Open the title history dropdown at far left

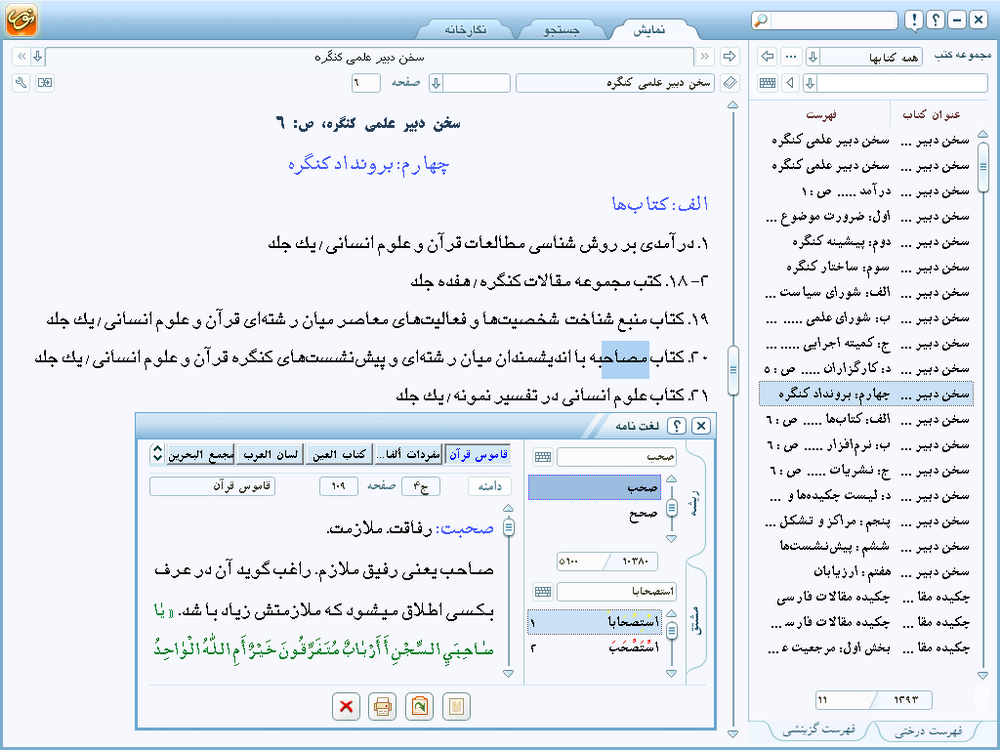(38, 57)
